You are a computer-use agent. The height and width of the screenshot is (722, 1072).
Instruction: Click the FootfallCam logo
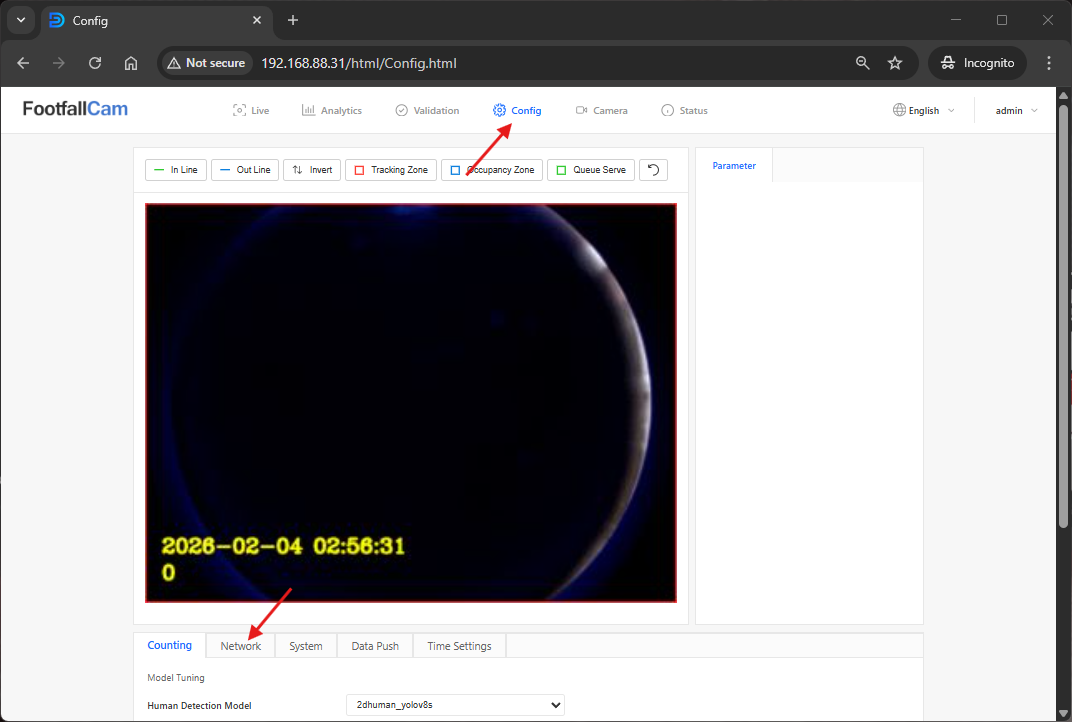(76, 109)
